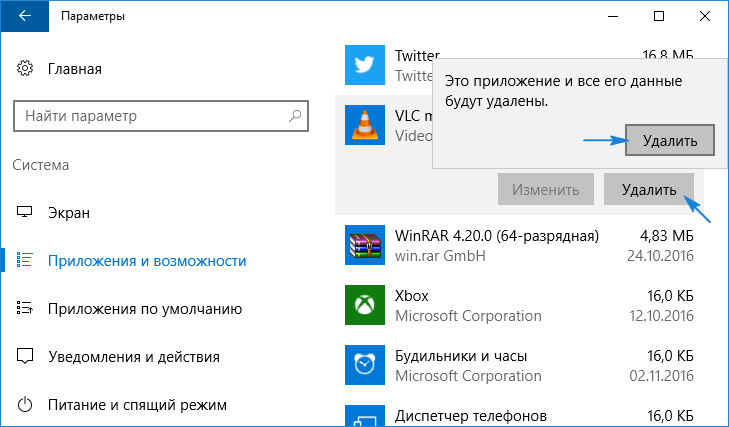Click the Удалить button under VLC
729x427 pixels.
tap(649, 189)
